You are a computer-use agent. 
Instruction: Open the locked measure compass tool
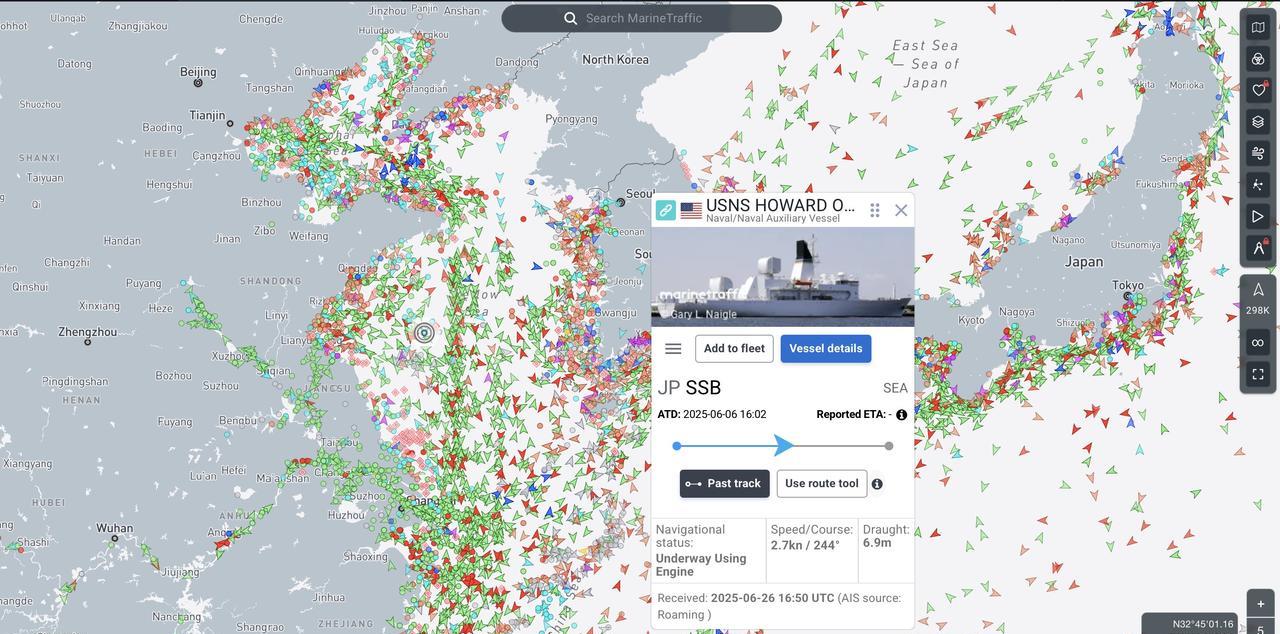(1258, 248)
